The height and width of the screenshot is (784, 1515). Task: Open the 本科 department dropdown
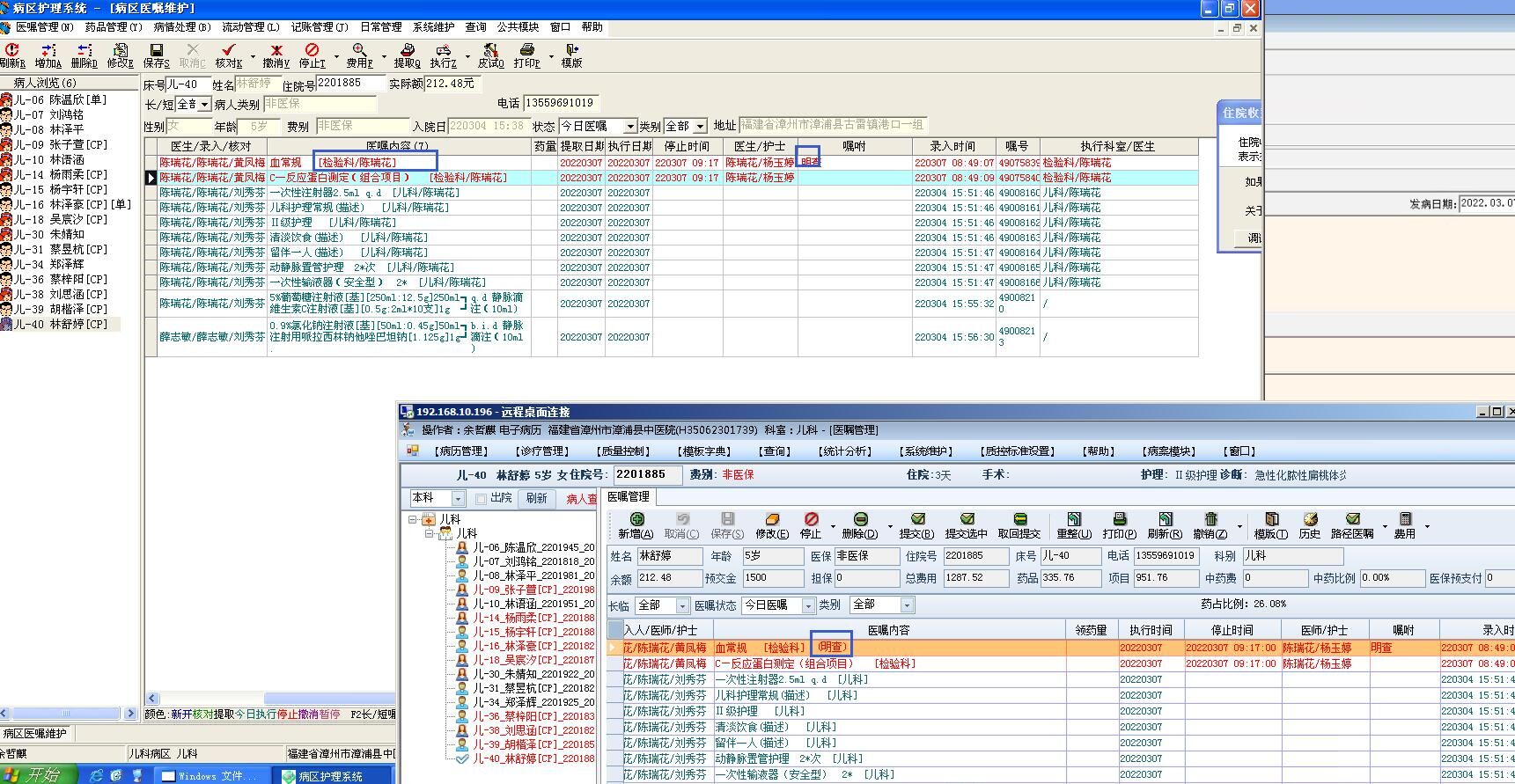[x=458, y=499]
